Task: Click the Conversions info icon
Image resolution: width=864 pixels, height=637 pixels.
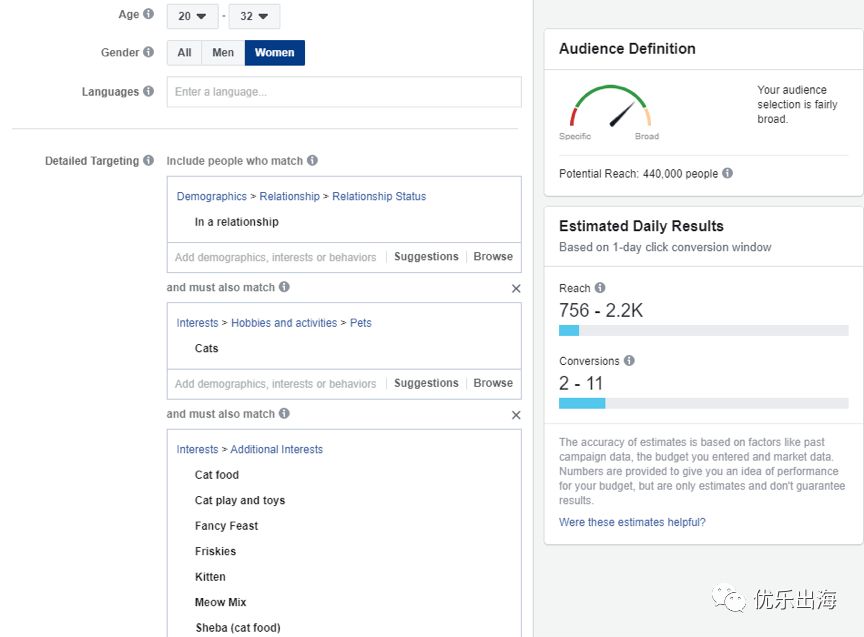Action: [629, 361]
